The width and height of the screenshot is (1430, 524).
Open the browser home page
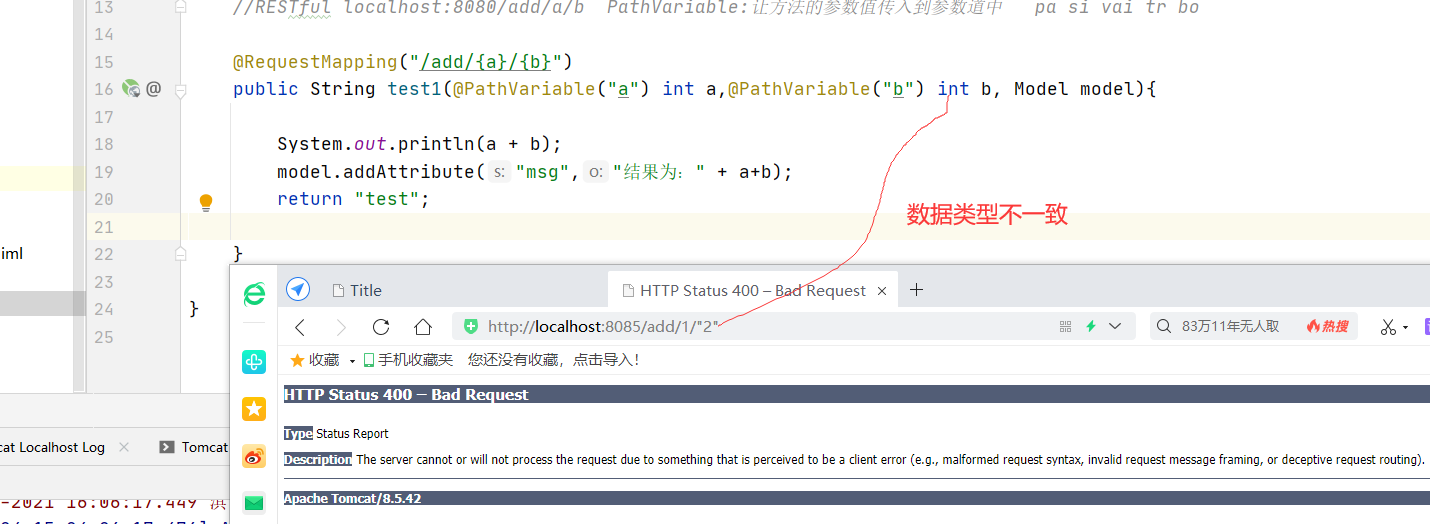[423, 327]
